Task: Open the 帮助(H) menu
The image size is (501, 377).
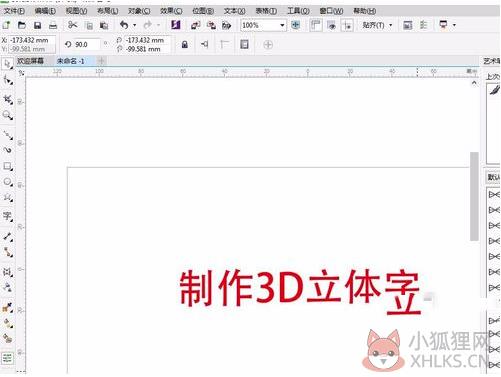Action: [x=364, y=11]
